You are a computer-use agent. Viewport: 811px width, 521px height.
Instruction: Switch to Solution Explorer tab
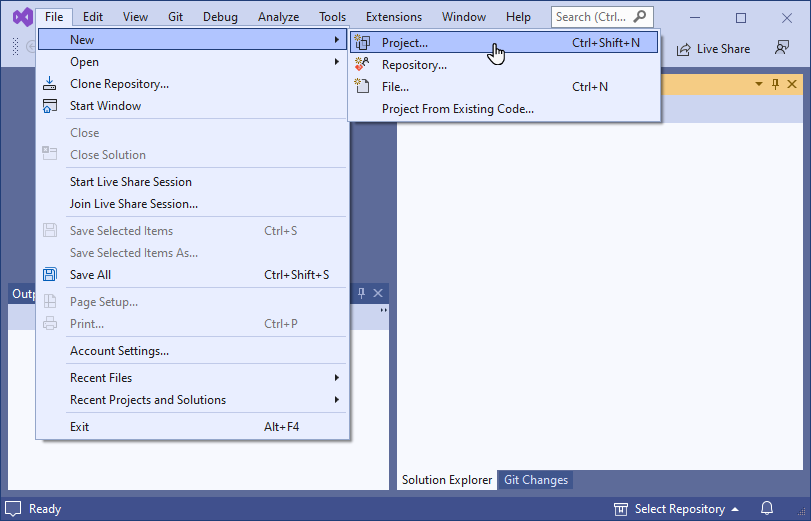[447, 480]
